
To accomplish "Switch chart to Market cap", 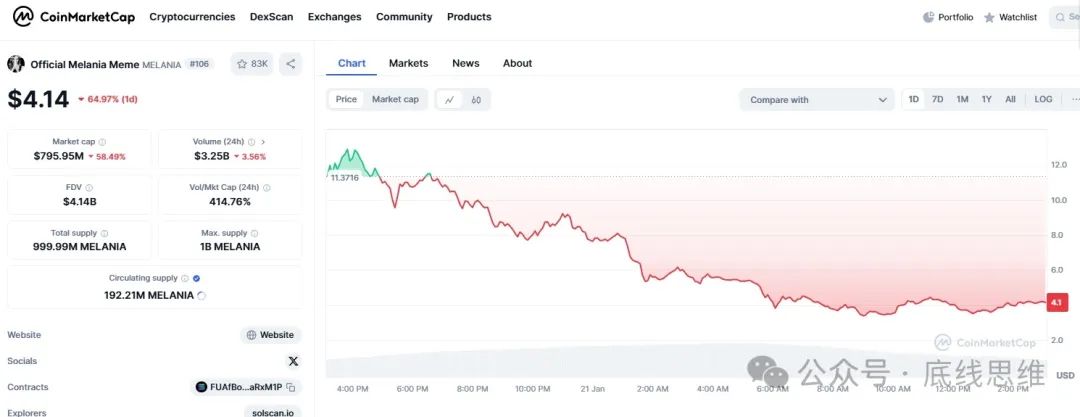I will pos(395,99).
